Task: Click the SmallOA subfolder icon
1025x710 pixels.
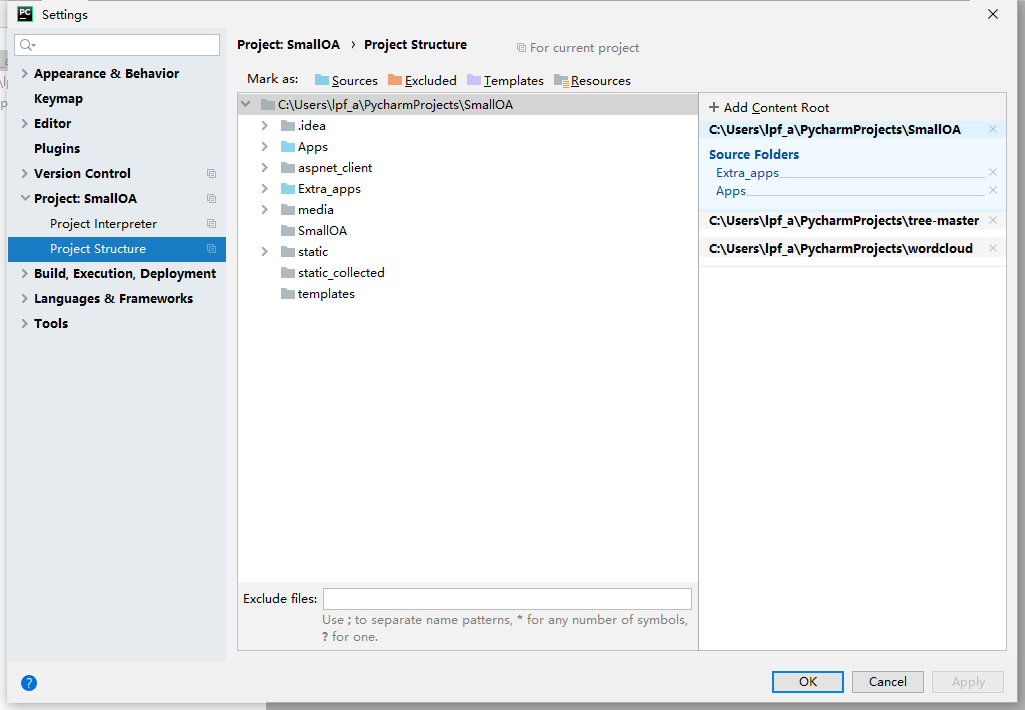Action: 288,230
